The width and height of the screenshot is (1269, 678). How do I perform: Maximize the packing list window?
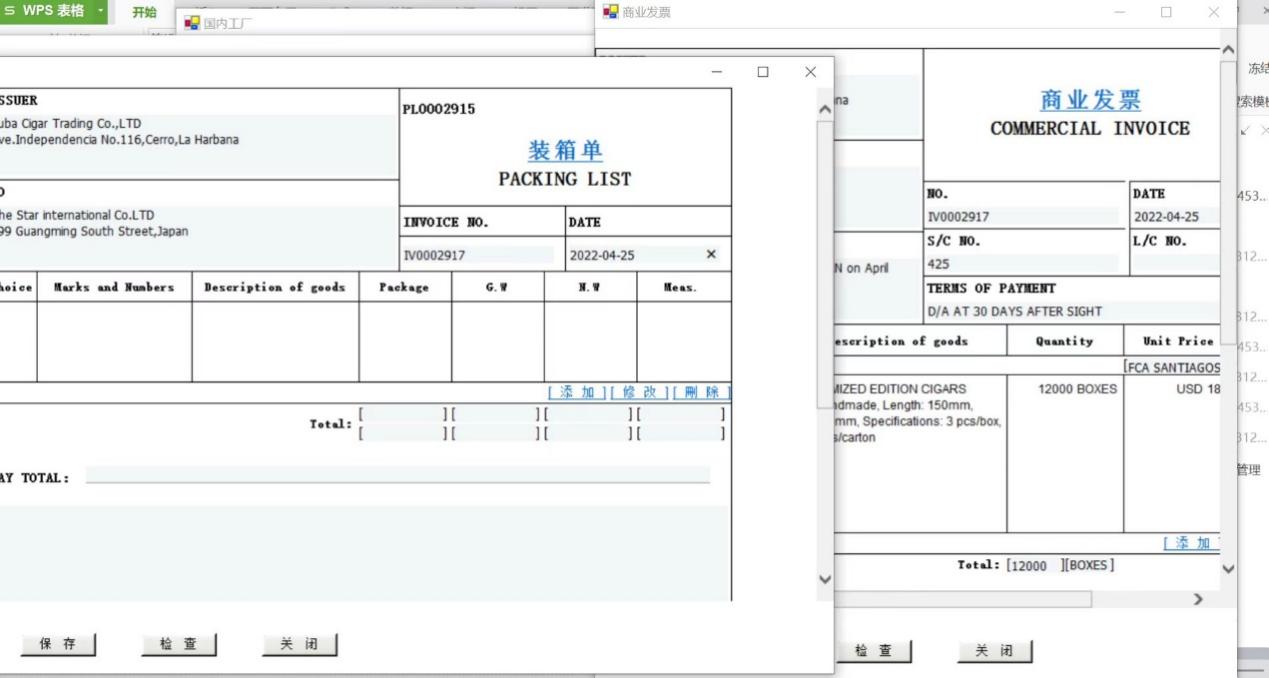coord(763,72)
